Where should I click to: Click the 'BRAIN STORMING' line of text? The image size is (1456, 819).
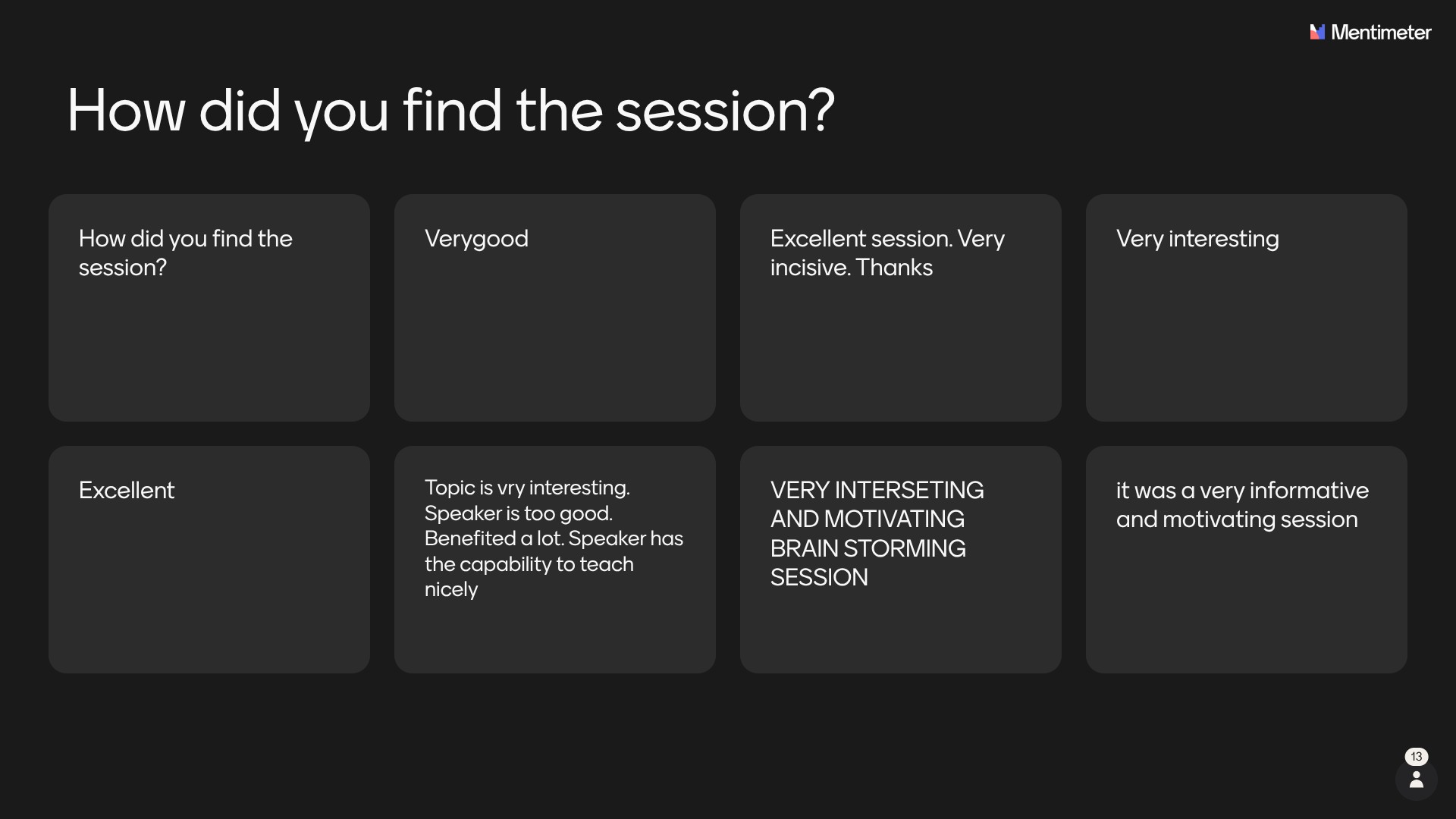click(868, 548)
